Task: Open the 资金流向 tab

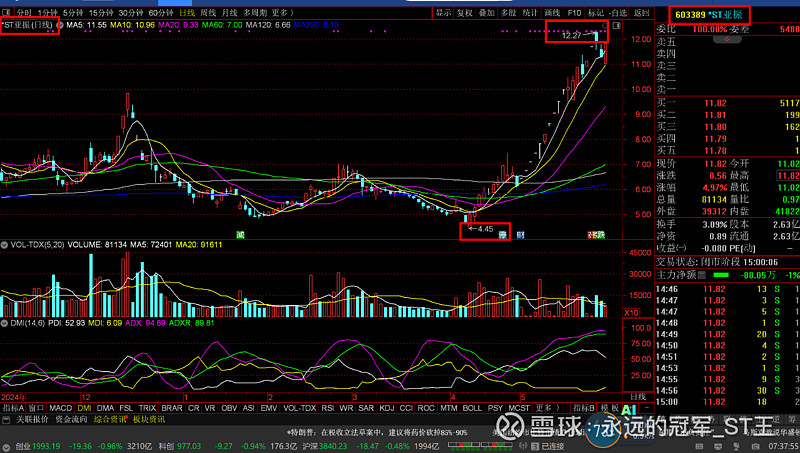Action: [71, 419]
